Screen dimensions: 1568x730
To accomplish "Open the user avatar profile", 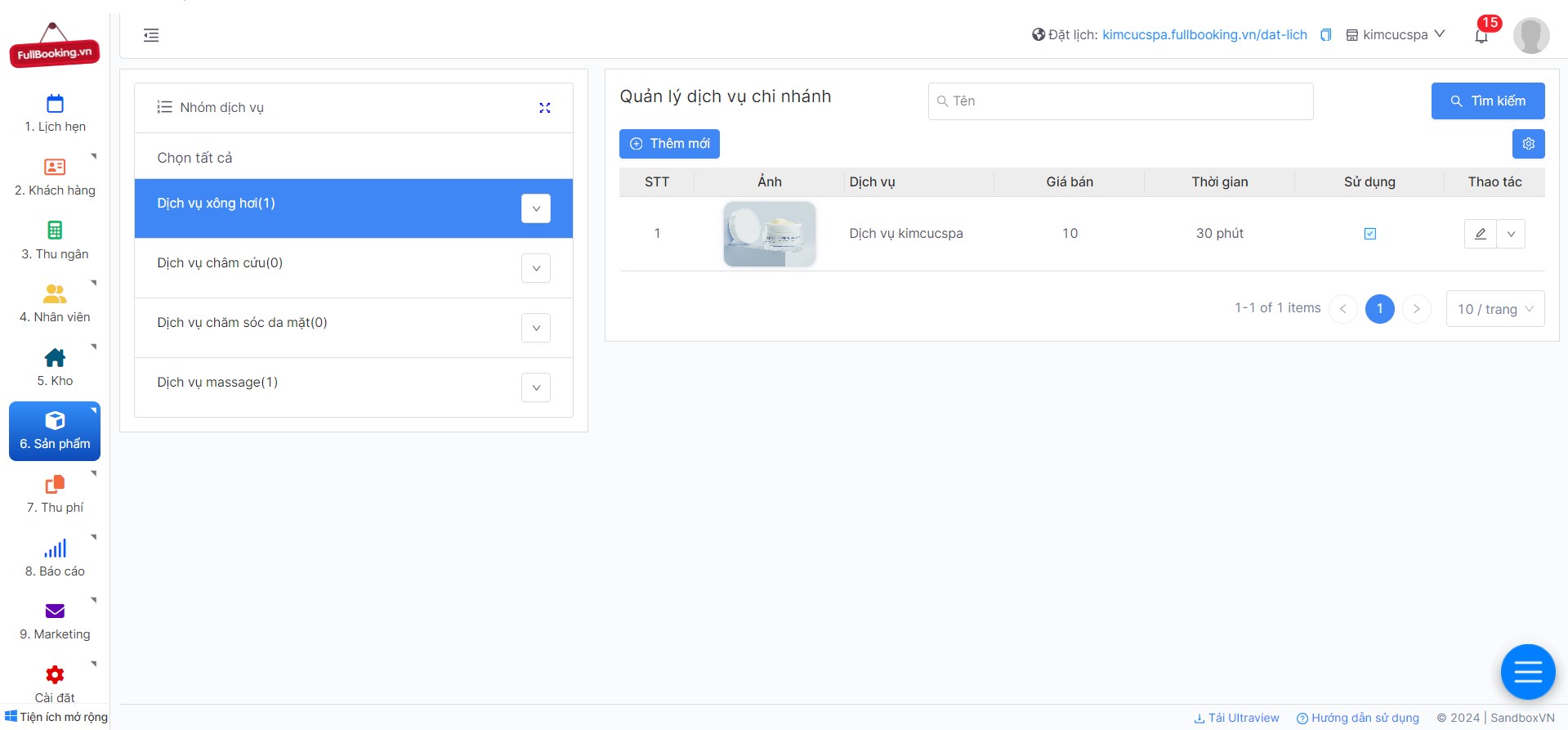I will pos(1531,35).
